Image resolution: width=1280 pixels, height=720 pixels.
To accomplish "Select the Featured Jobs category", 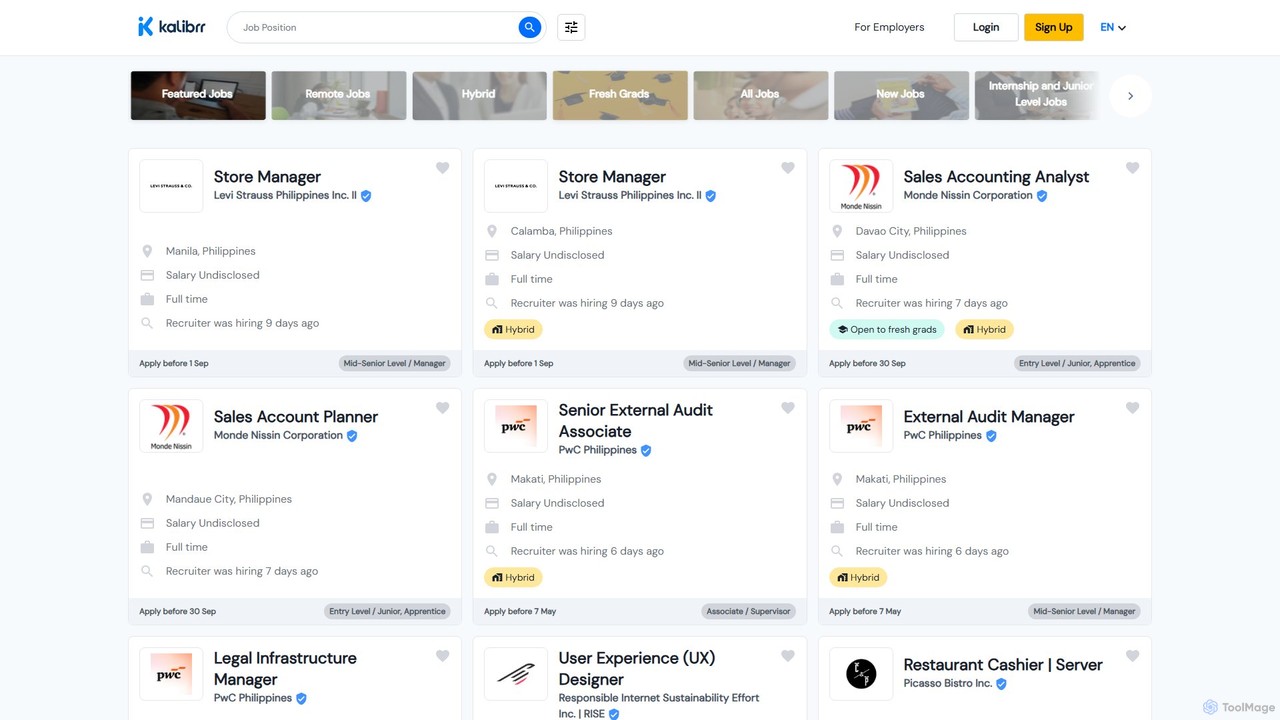I will tap(198, 95).
